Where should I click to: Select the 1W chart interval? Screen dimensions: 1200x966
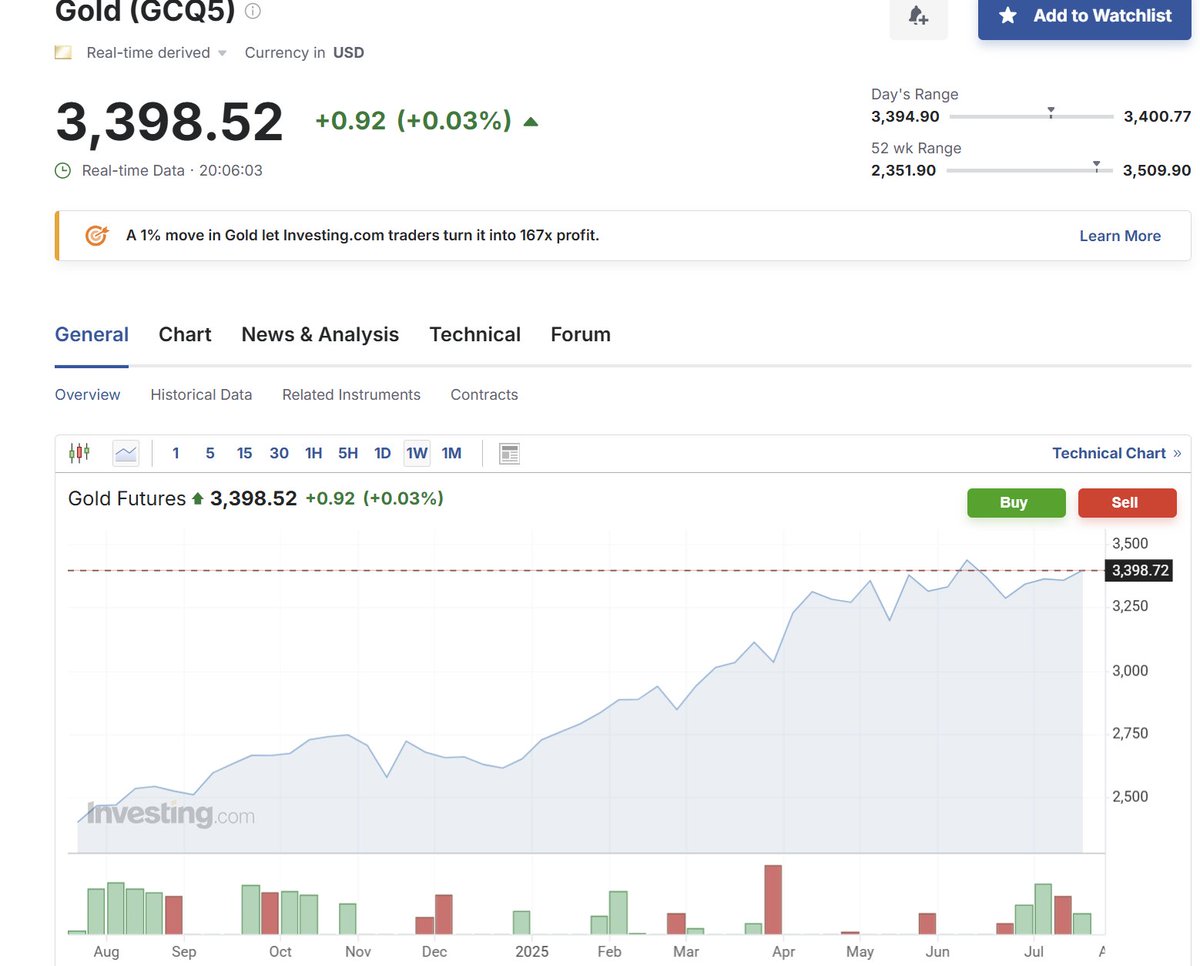click(x=417, y=453)
